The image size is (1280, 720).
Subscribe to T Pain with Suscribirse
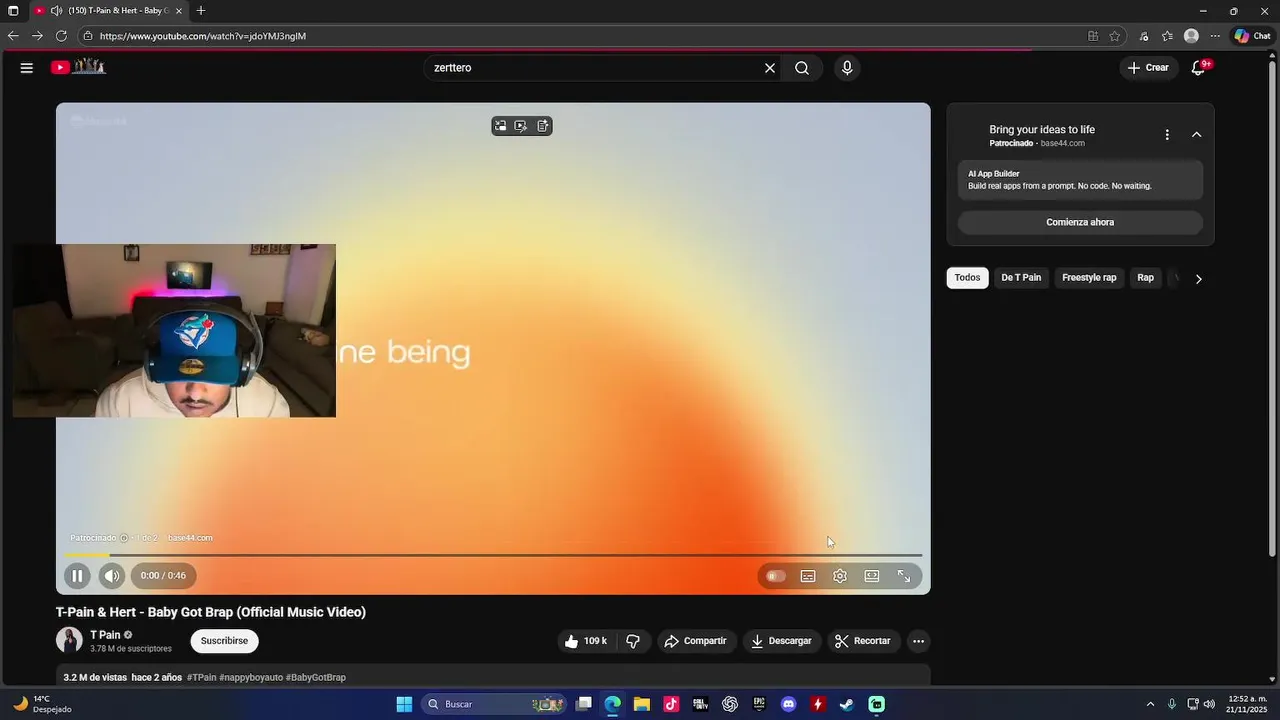224,641
